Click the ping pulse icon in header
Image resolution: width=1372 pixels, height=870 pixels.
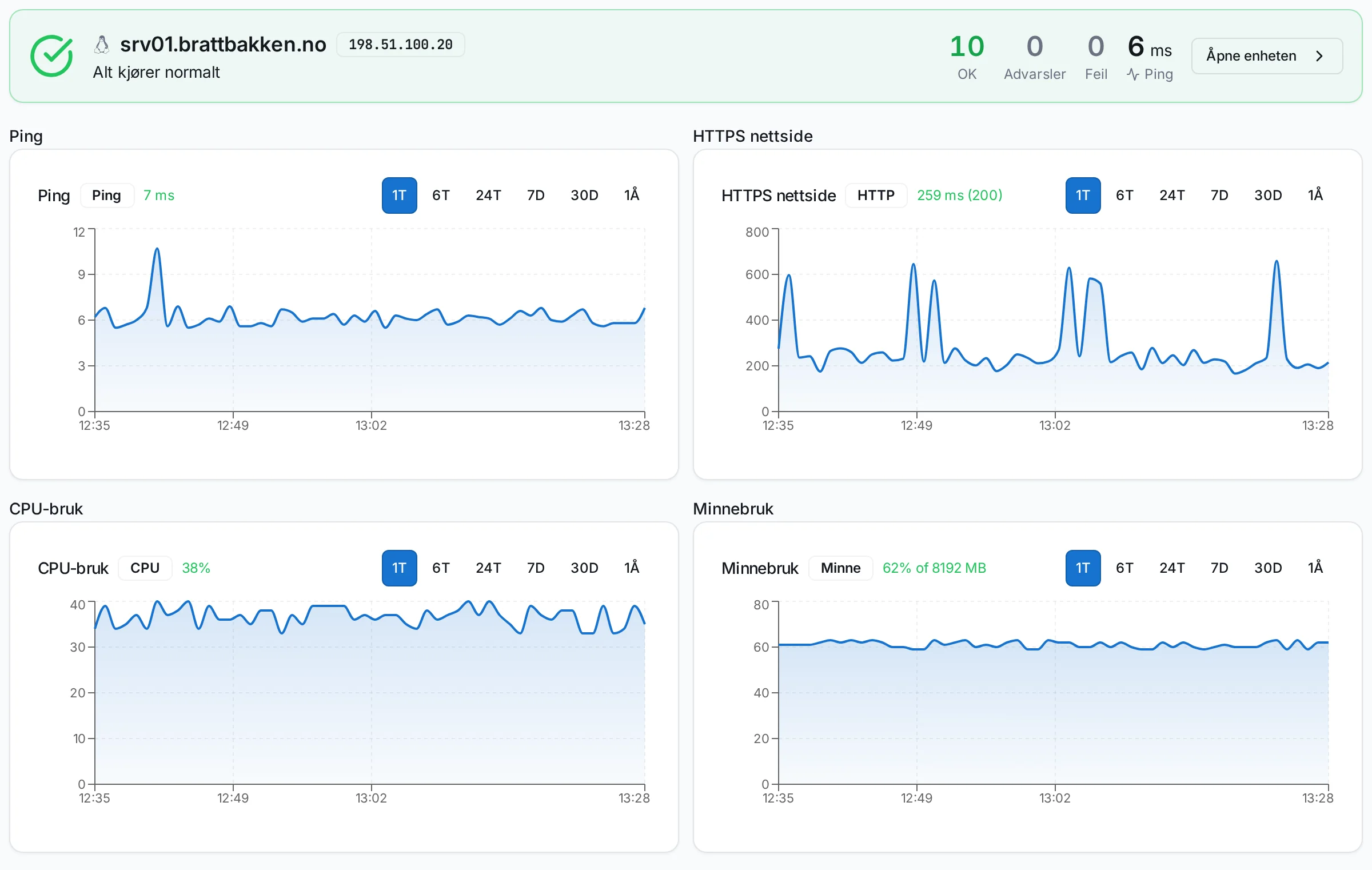click(1133, 74)
